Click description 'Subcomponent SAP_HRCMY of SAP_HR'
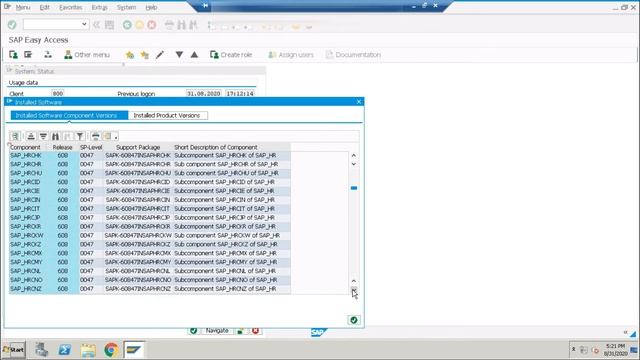The width and height of the screenshot is (640, 360). pos(226,262)
